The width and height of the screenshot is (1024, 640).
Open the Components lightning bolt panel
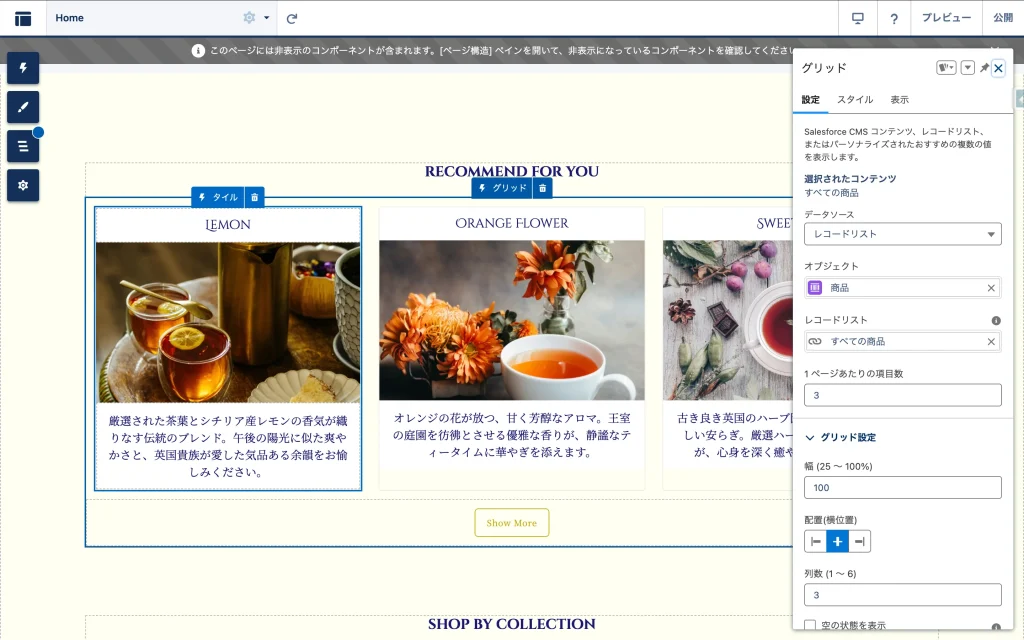23,68
